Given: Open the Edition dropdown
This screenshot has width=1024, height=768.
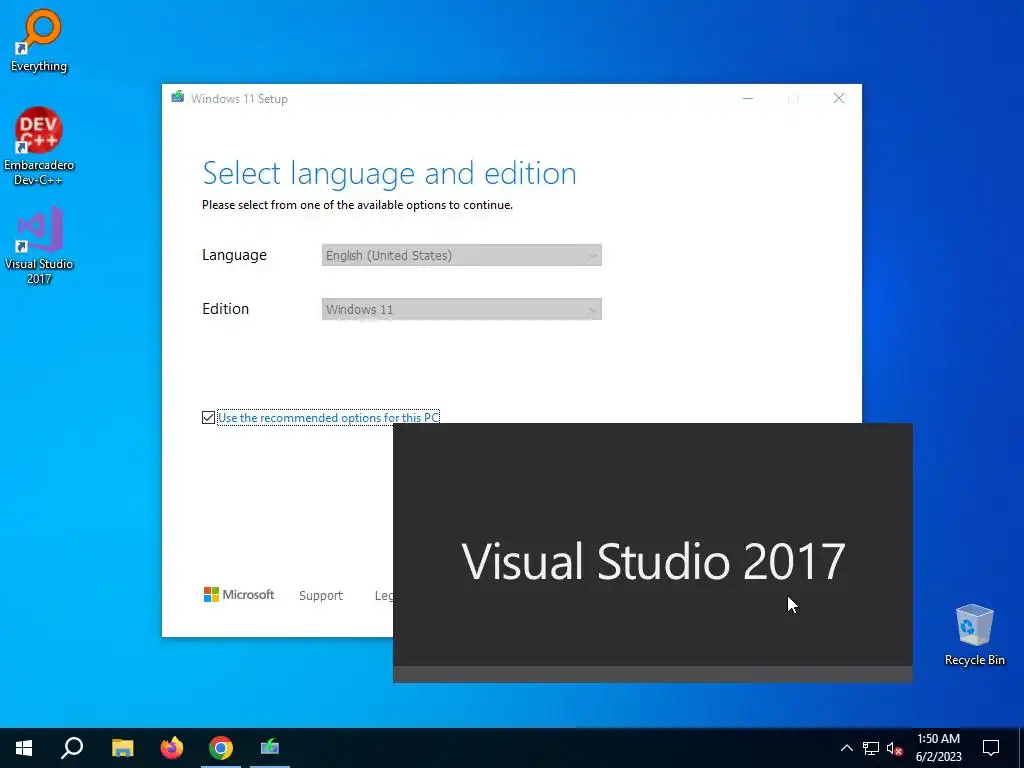Looking at the screenshot, I should pyautogui.click(x=462, y=310).
